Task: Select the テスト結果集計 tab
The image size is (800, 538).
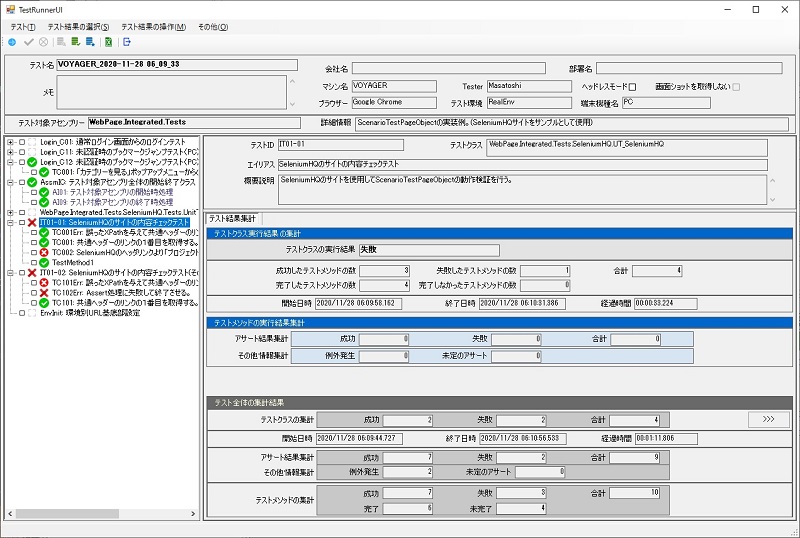Action: [232, 218]
